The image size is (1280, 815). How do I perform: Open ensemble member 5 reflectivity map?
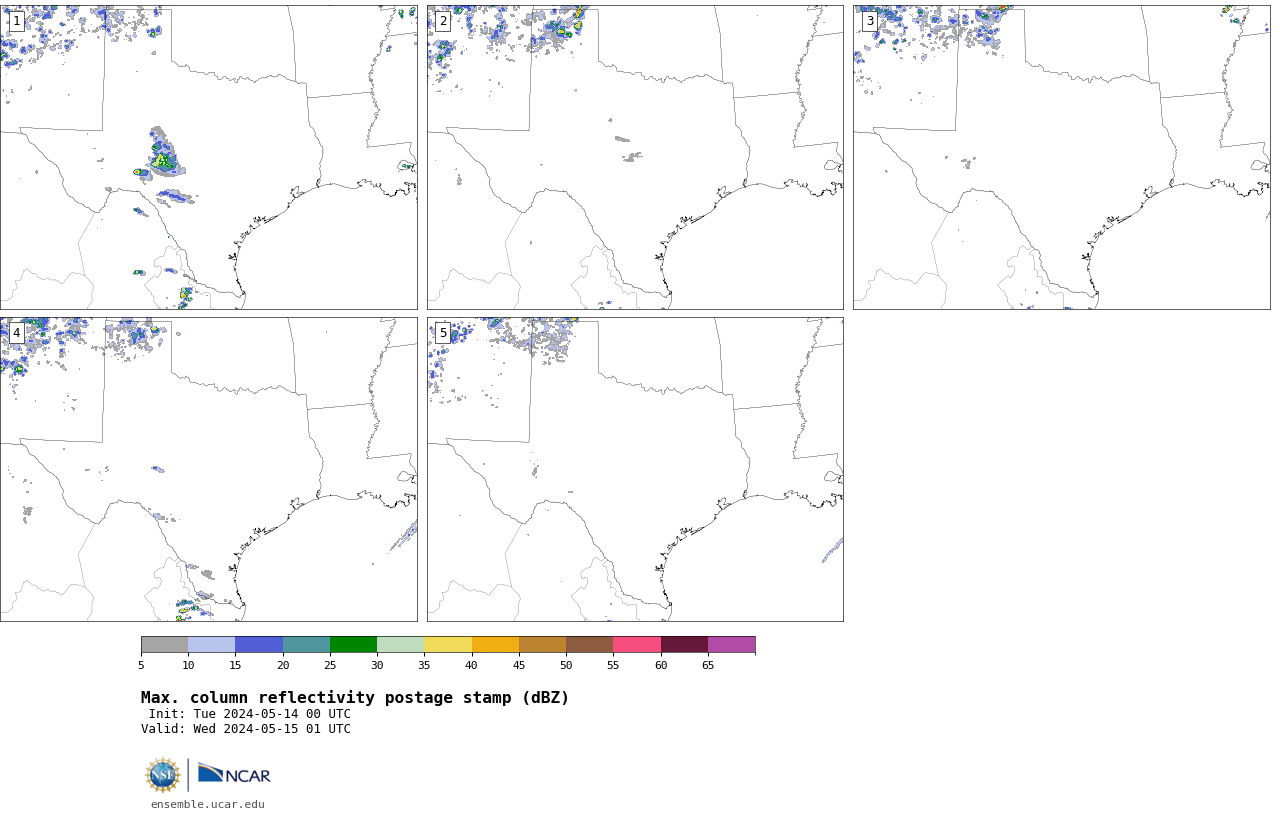635,470
